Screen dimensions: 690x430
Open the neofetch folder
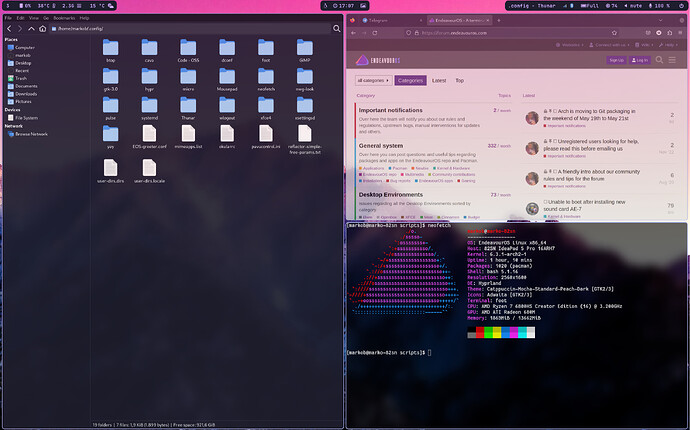coord(266,80)
